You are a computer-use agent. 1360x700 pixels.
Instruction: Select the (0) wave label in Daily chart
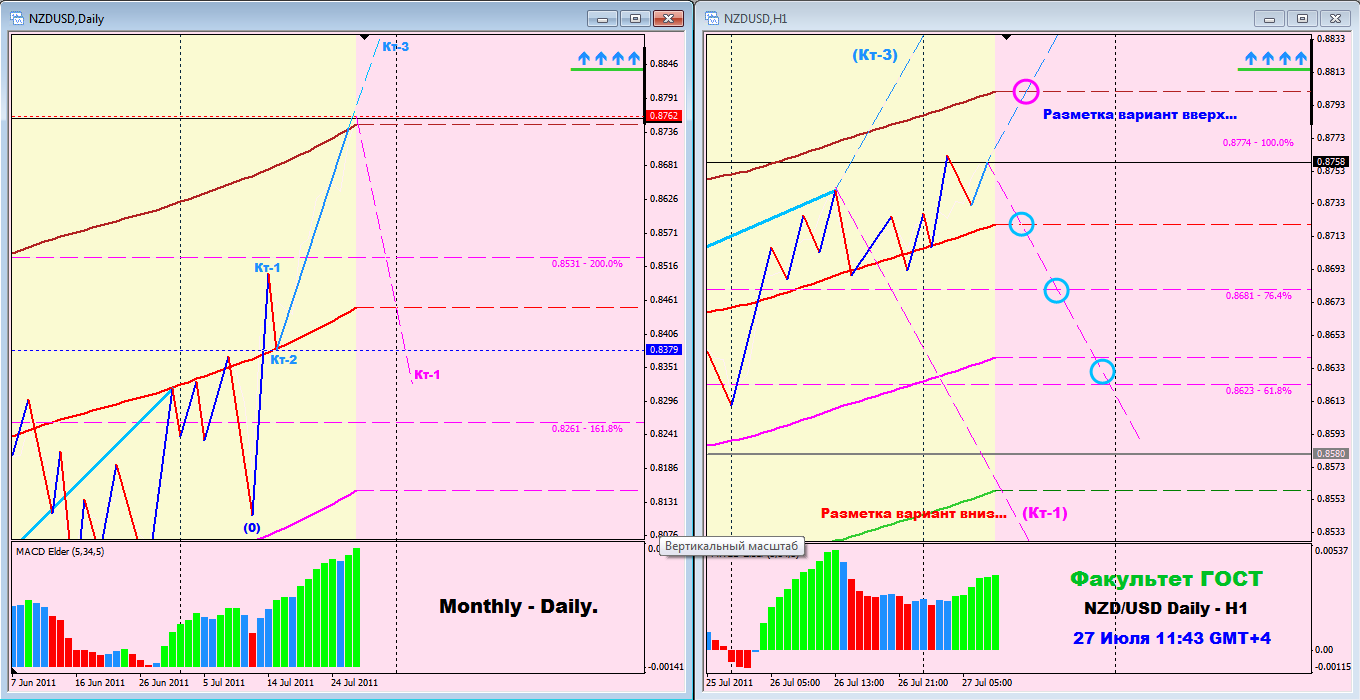(x=252, y=527)
